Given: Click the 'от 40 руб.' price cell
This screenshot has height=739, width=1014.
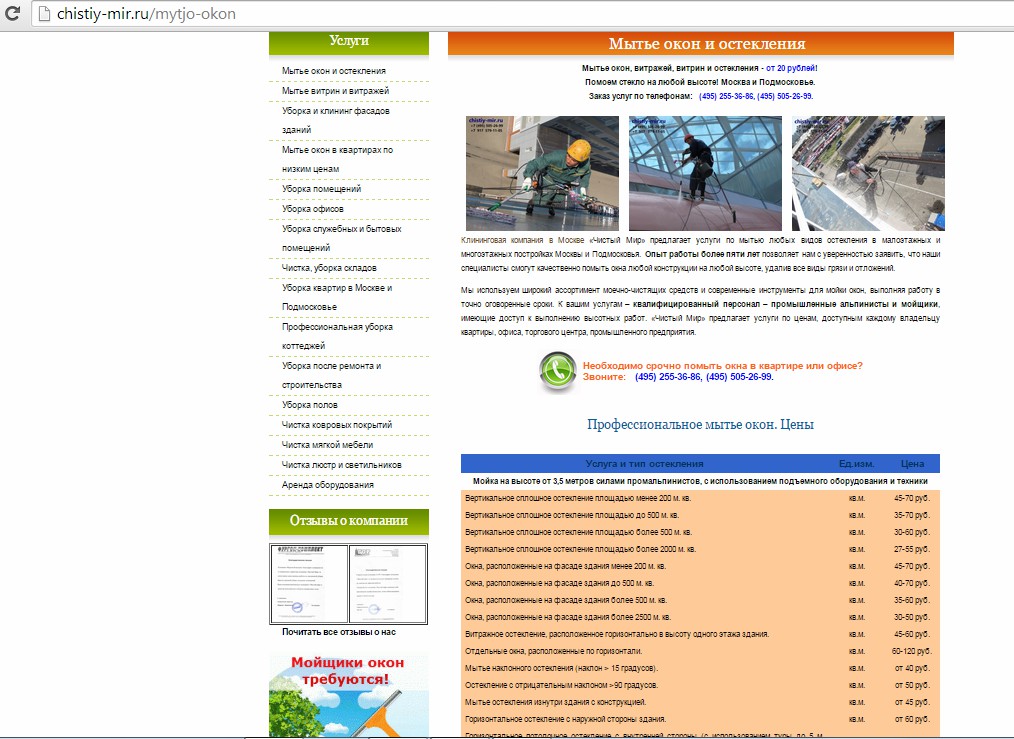Looking at the screenshot, I should pyautogui.click(x=912, y=668).
